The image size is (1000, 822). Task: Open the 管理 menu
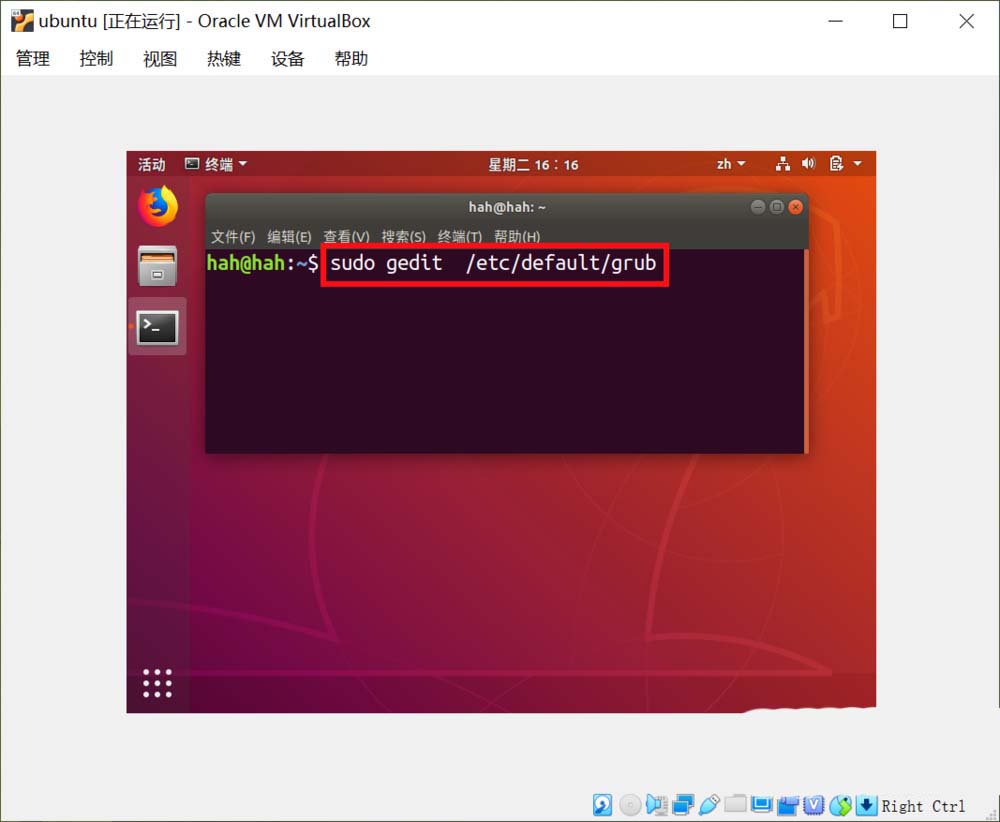click(33, 59)
